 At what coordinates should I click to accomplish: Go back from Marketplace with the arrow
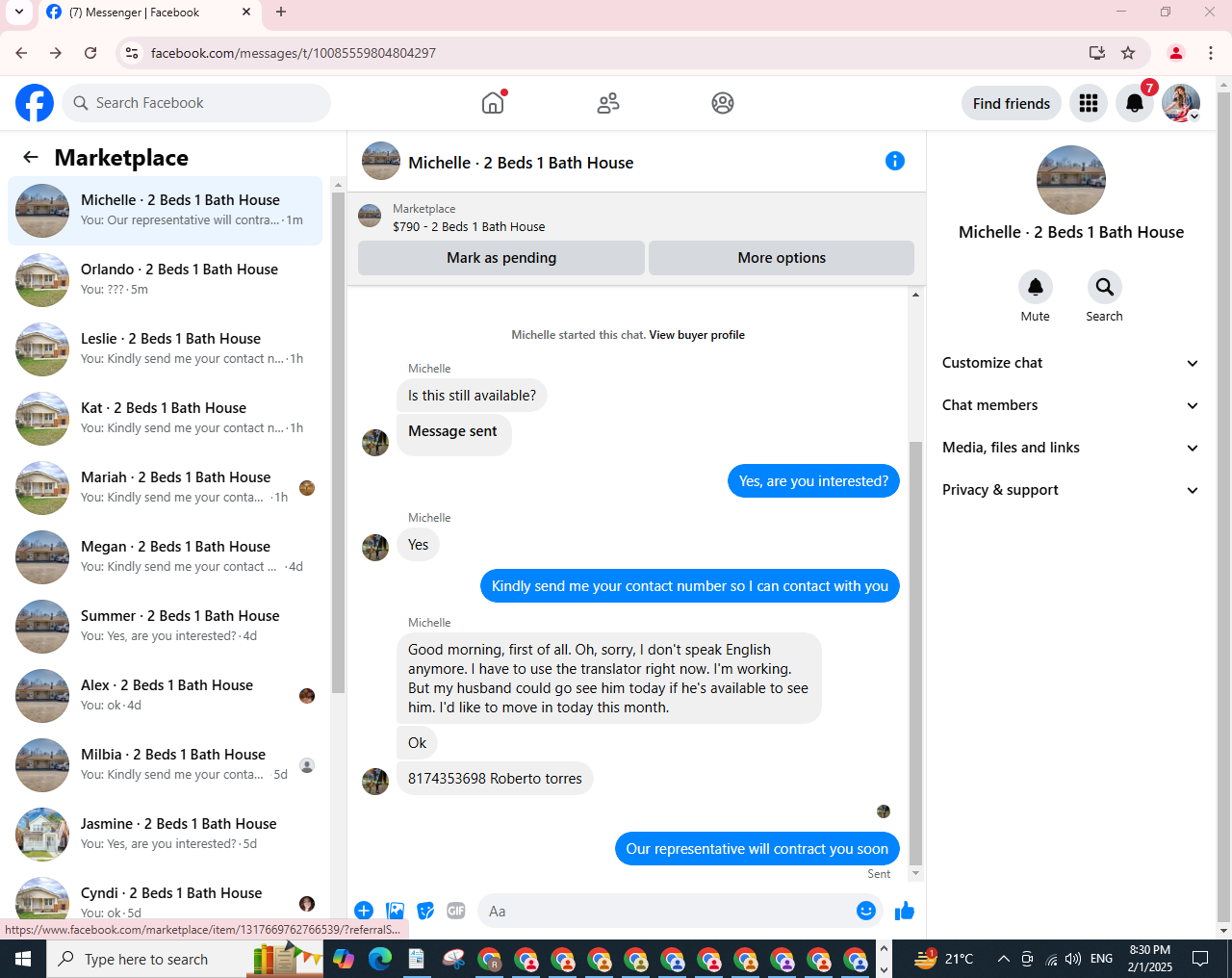pos(31,157)
